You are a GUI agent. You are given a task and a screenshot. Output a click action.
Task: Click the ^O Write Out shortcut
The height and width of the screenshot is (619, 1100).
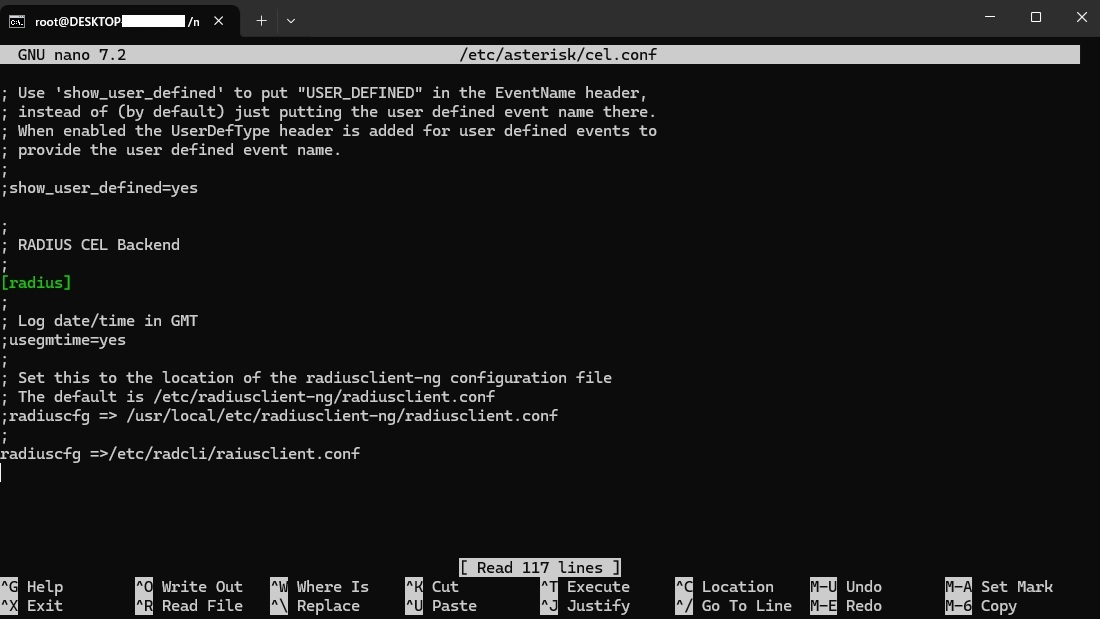pyautogui.click(x=189, y=587)
